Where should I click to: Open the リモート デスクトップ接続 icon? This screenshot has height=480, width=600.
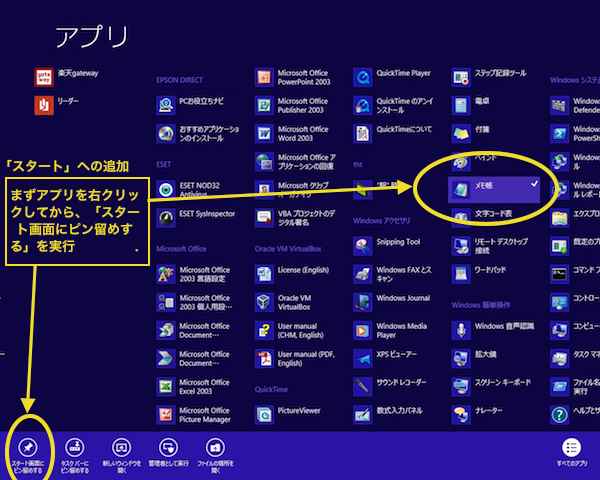(461, 246)
